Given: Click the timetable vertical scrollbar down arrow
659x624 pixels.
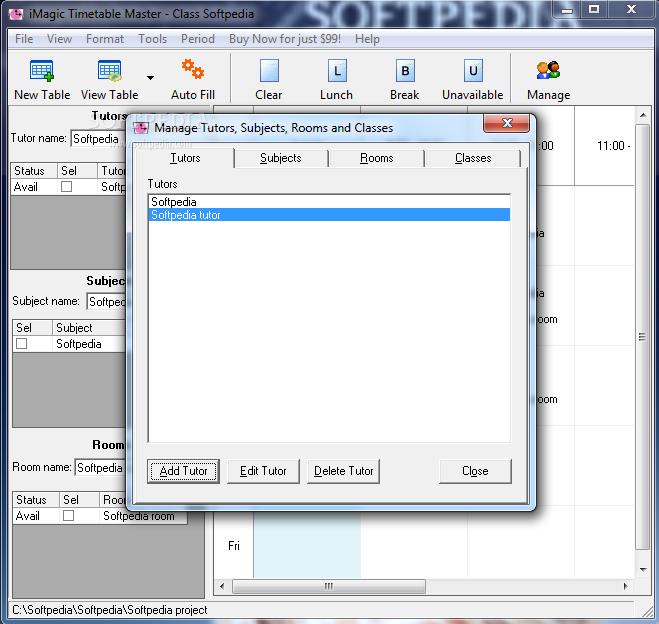Looking at the screenshot, I should 643,570.
